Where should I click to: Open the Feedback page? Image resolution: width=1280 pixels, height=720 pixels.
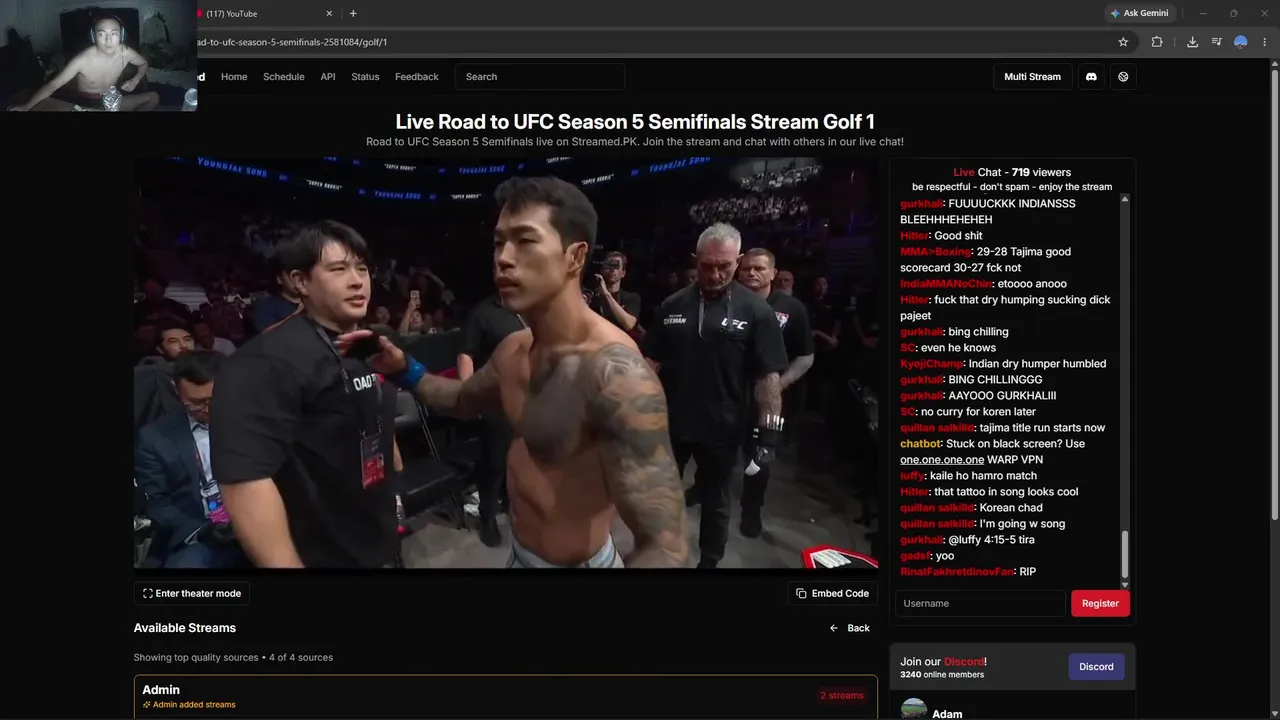417,77
